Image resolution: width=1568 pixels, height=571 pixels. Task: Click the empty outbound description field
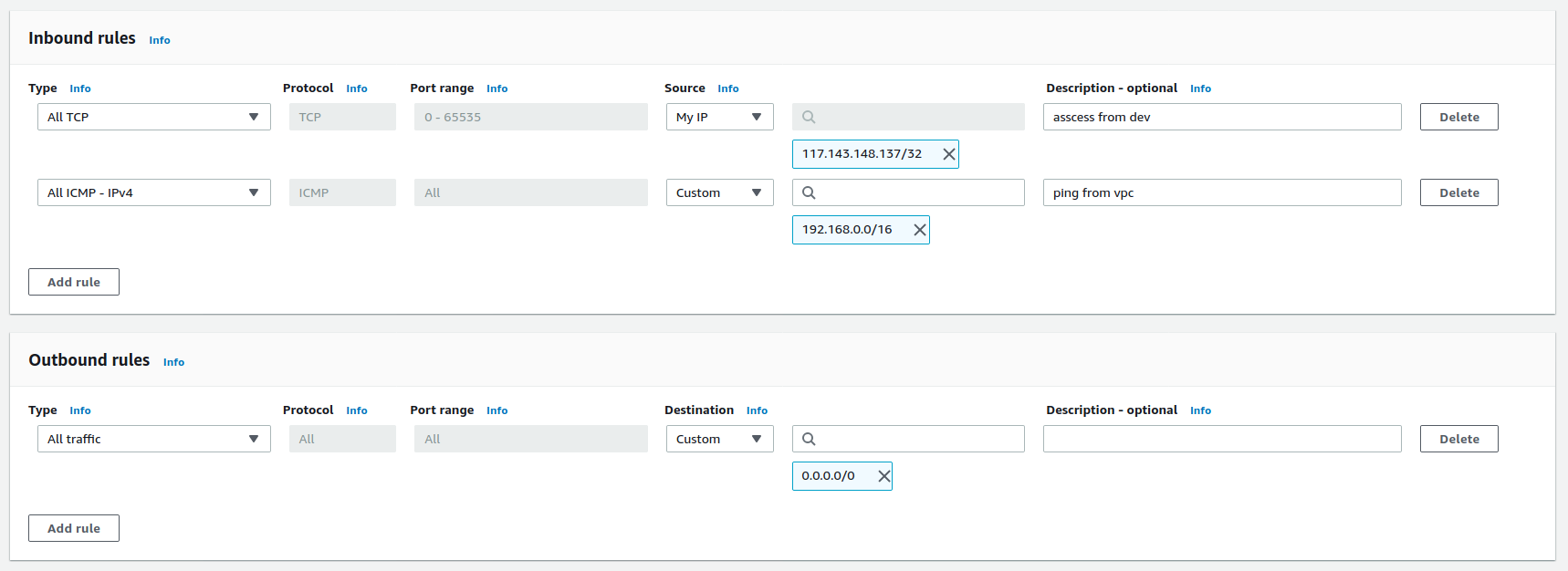coord(1221,439)
